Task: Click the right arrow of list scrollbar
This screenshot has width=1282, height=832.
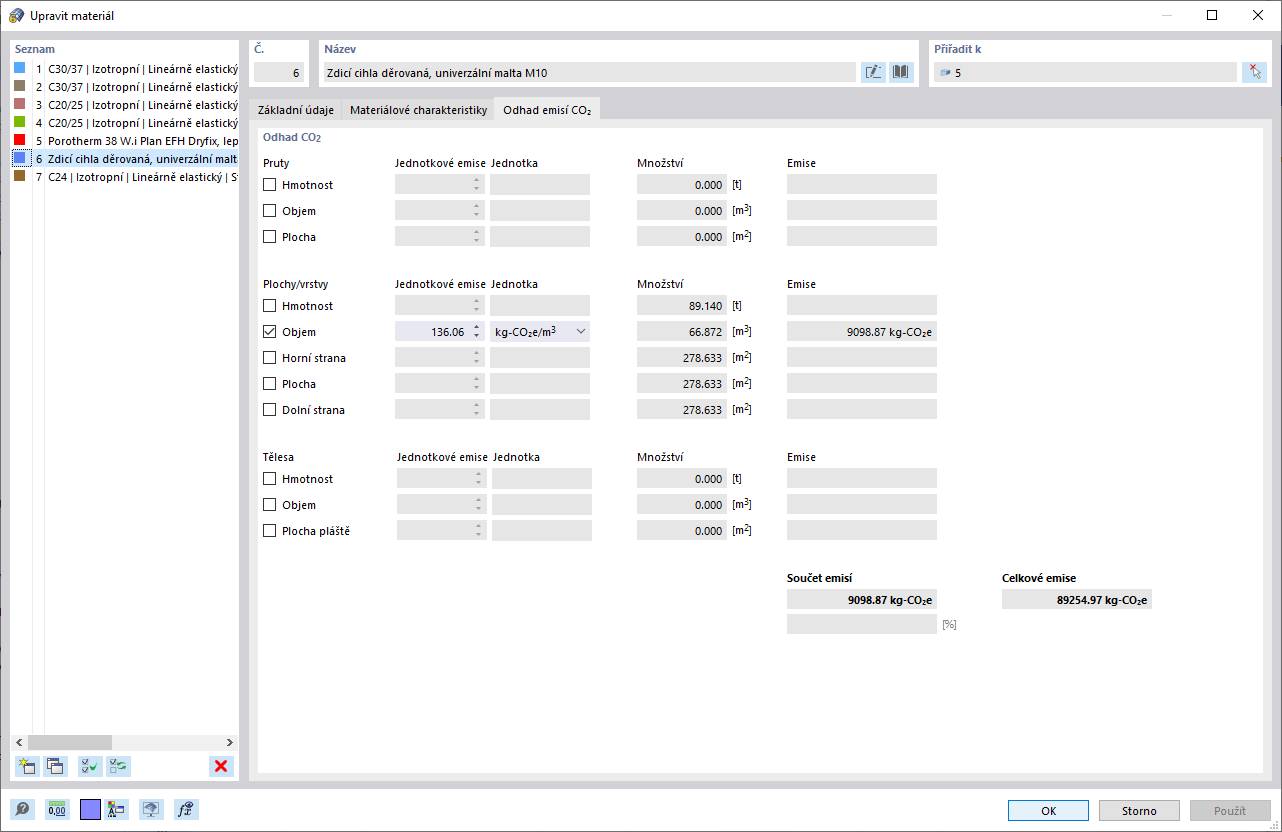Action: [229, 742]
